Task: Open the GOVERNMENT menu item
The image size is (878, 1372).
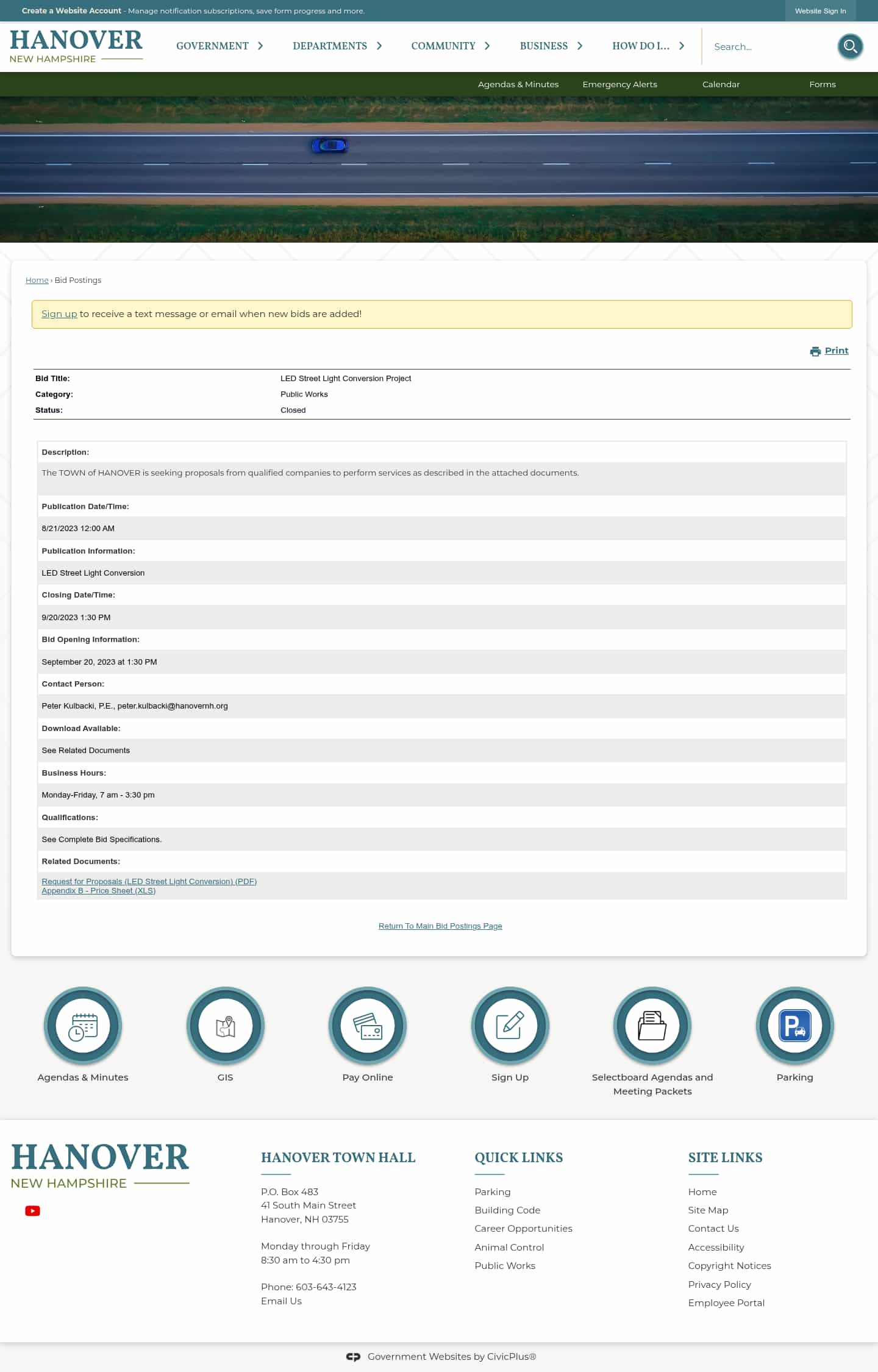Action: coord(212,46)
